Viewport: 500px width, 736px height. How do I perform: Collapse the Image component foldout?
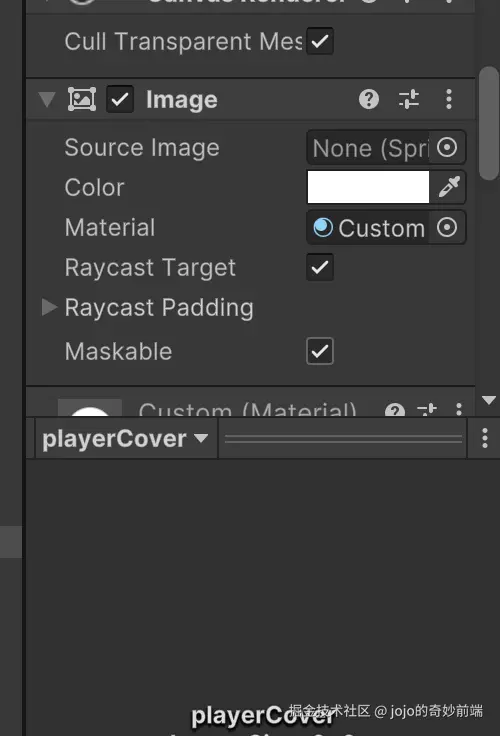point(47,99)
